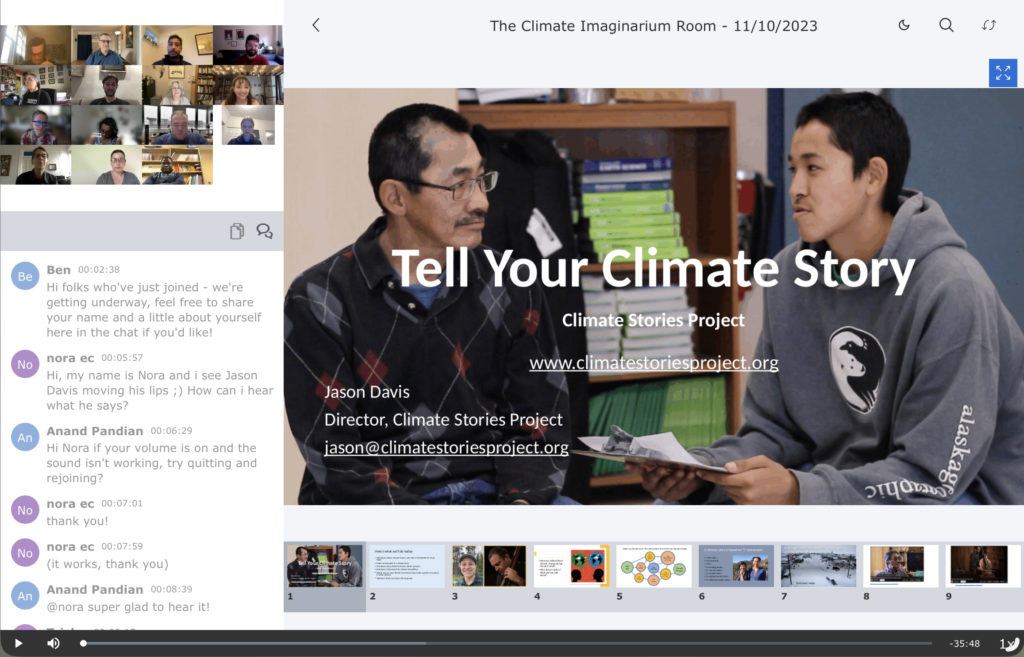Click the copy chat icon

click(237, 231)
